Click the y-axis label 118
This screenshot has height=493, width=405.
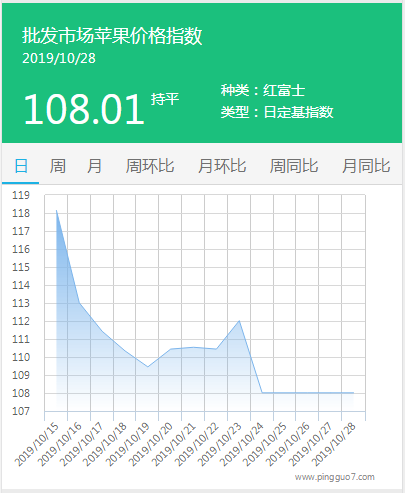(21, 213)
